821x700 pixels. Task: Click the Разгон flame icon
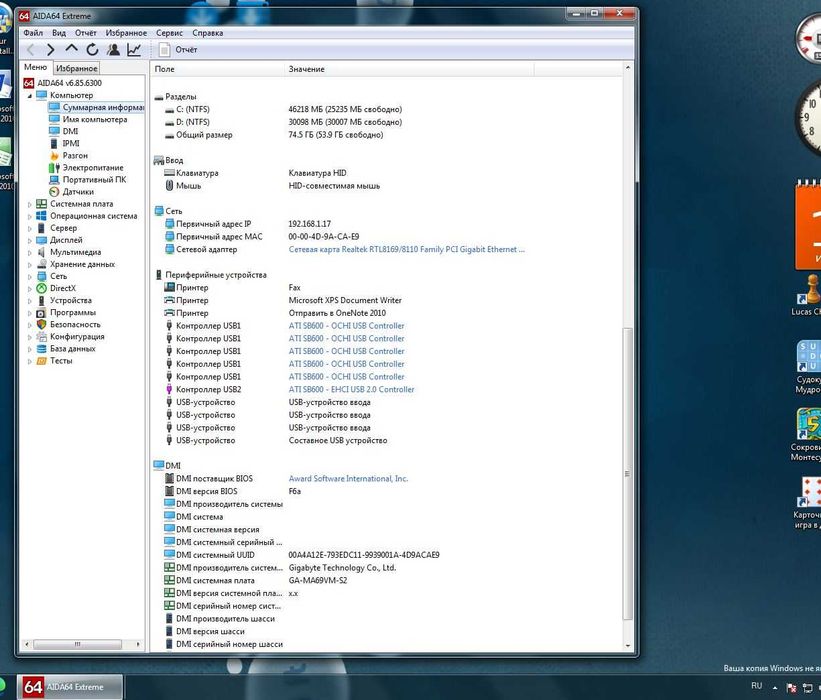click(x=54, y=155)
